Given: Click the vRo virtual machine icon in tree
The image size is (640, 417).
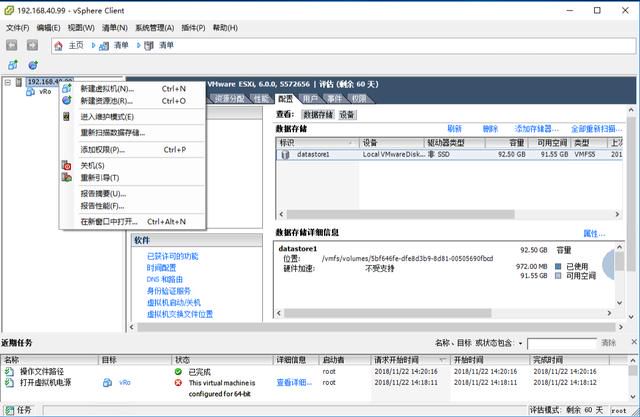Looking at the screenshot, I should tap(31, 92).
